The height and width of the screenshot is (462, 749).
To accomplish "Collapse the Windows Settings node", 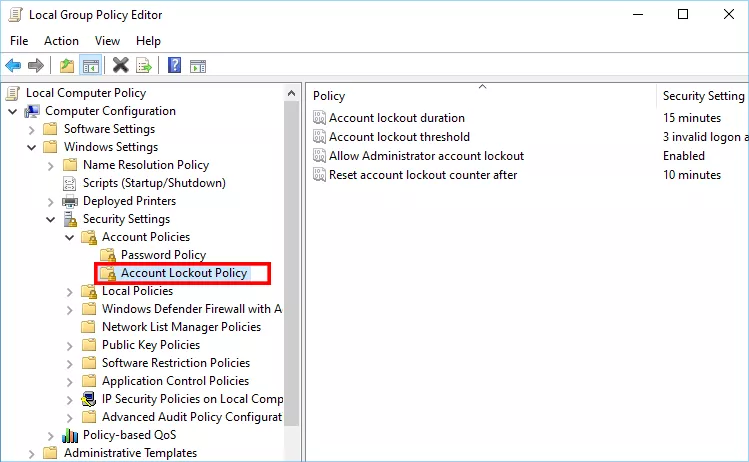I will coord(32,148).
